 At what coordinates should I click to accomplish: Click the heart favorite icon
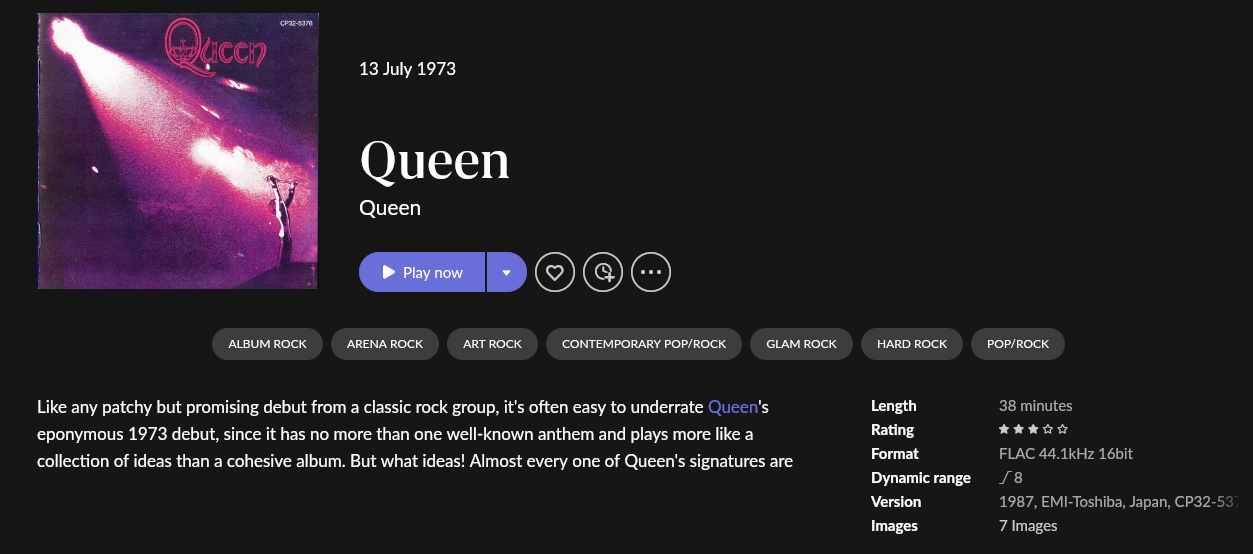coord(555,272)
